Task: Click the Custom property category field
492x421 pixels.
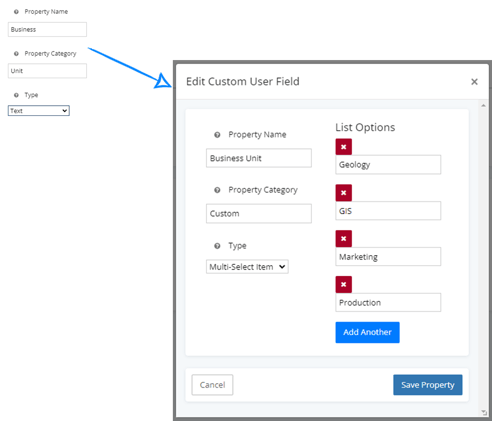Action: pos(259,213)
